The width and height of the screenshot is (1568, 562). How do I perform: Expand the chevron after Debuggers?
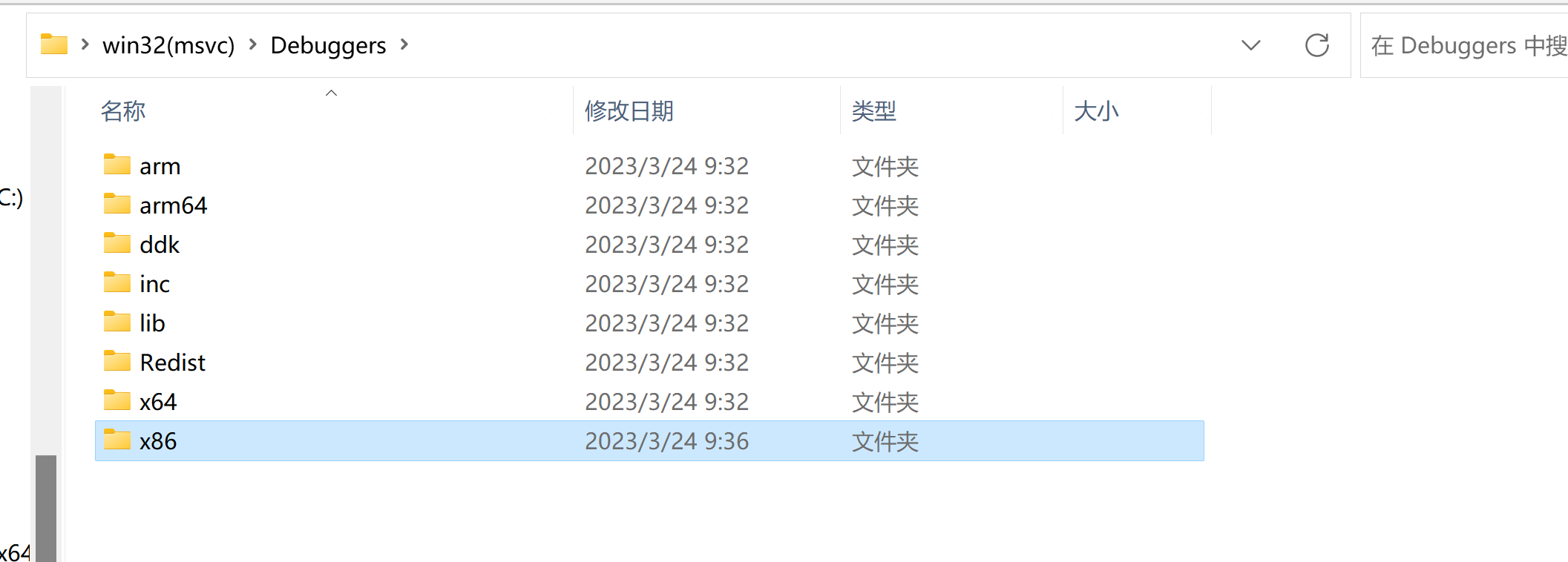404,44
